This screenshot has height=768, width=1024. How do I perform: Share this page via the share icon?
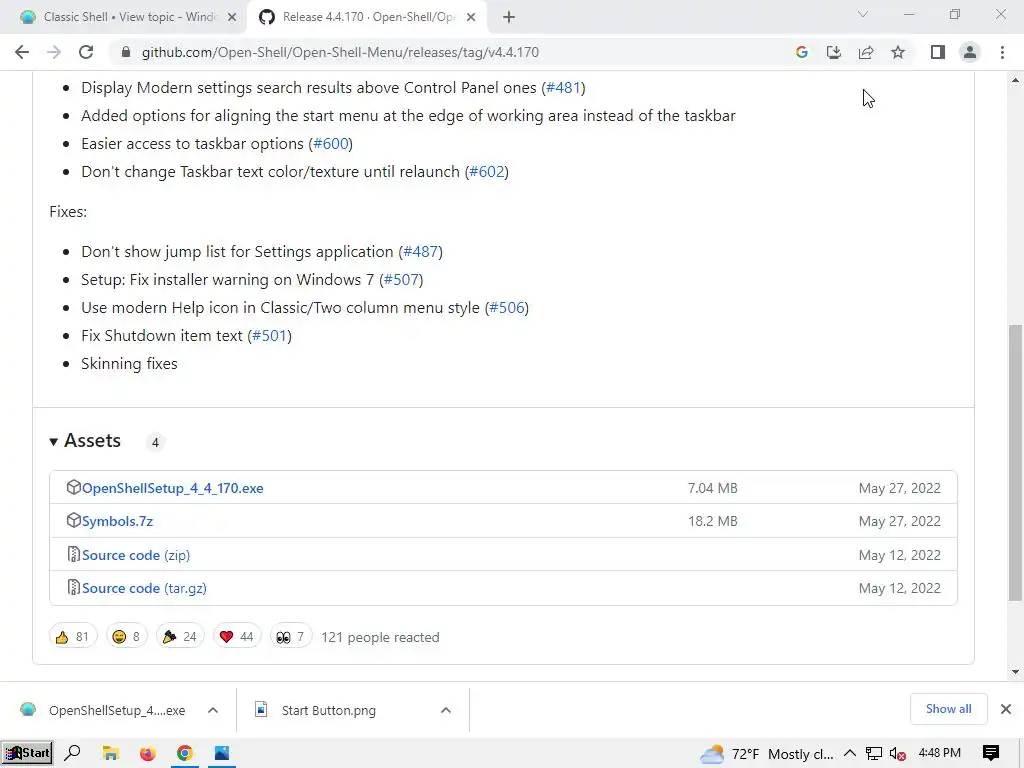click(x=865, y=52)
